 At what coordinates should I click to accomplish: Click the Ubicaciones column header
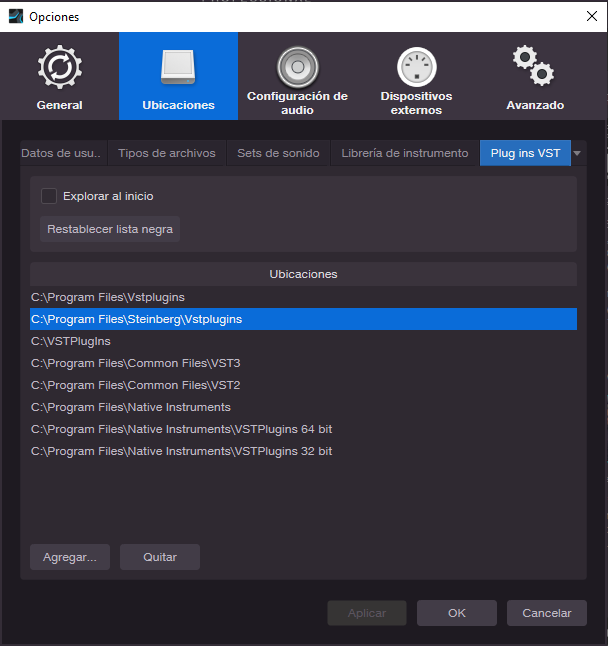click(303, 274)
